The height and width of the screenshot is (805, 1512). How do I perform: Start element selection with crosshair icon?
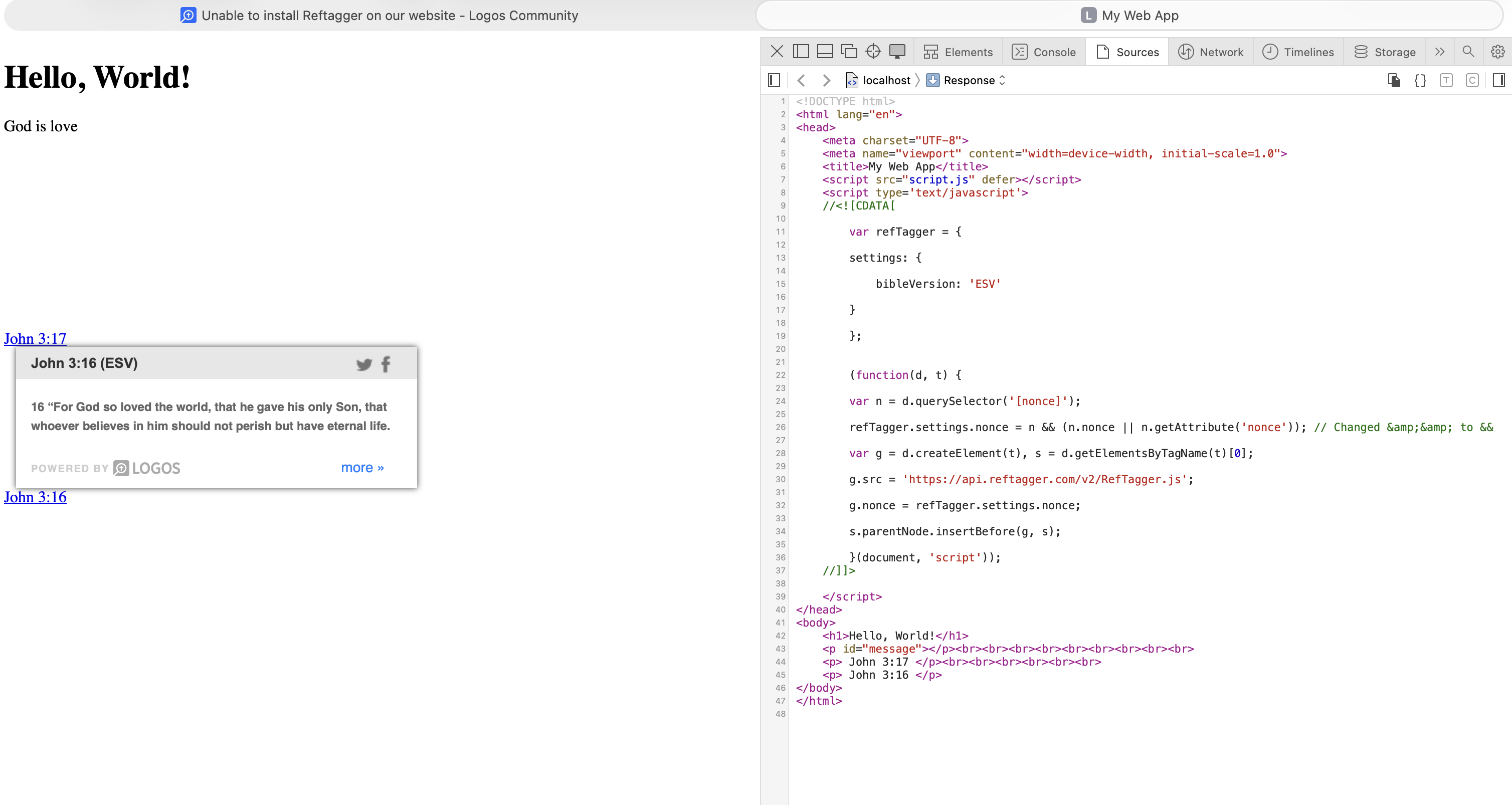point(873,52)
